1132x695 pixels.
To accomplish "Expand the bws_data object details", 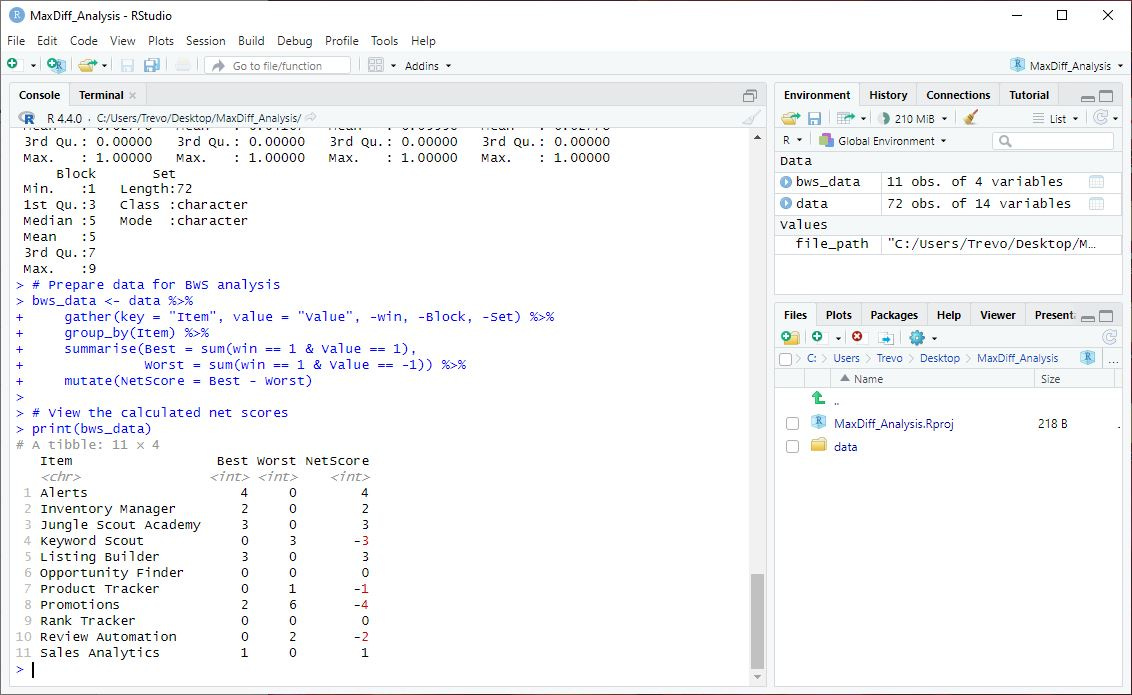I will pos(786,182).
